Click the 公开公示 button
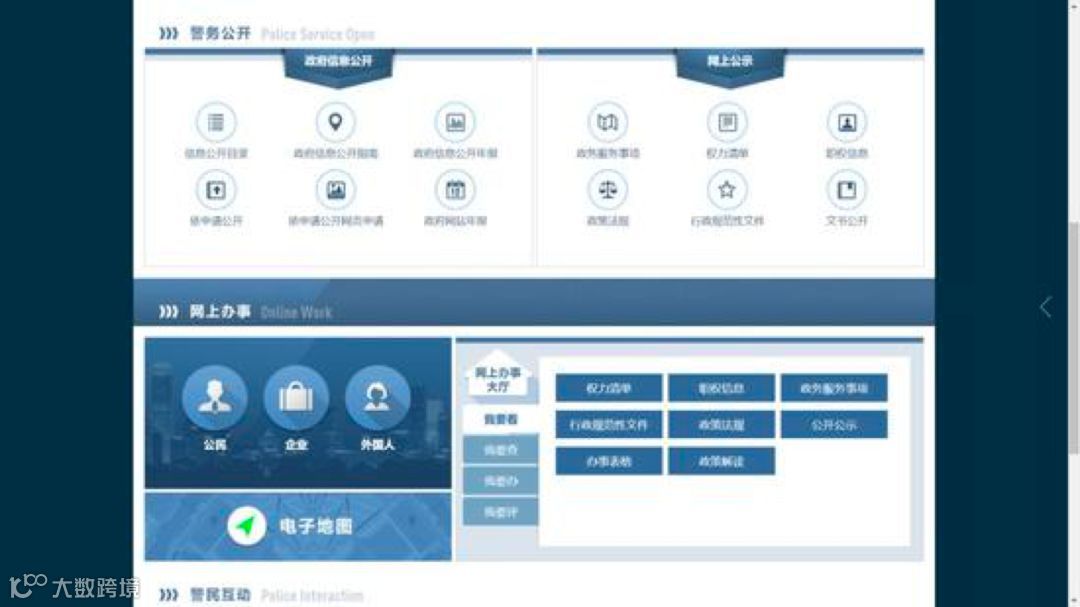1080x607 pixels. pos(834,424)
